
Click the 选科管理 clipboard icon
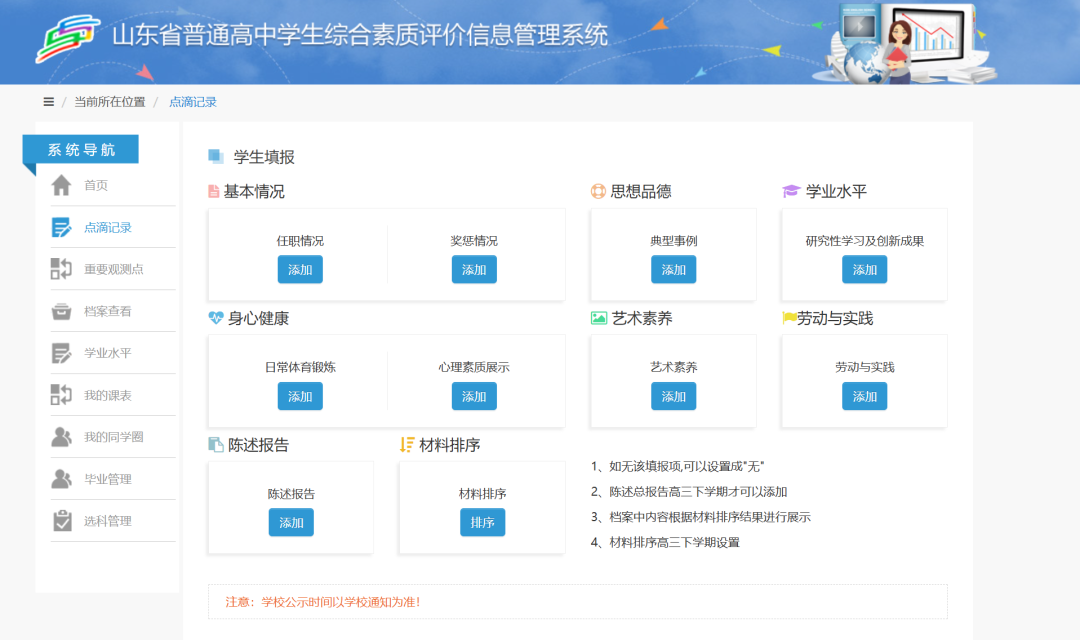click(x=62, y=521)
